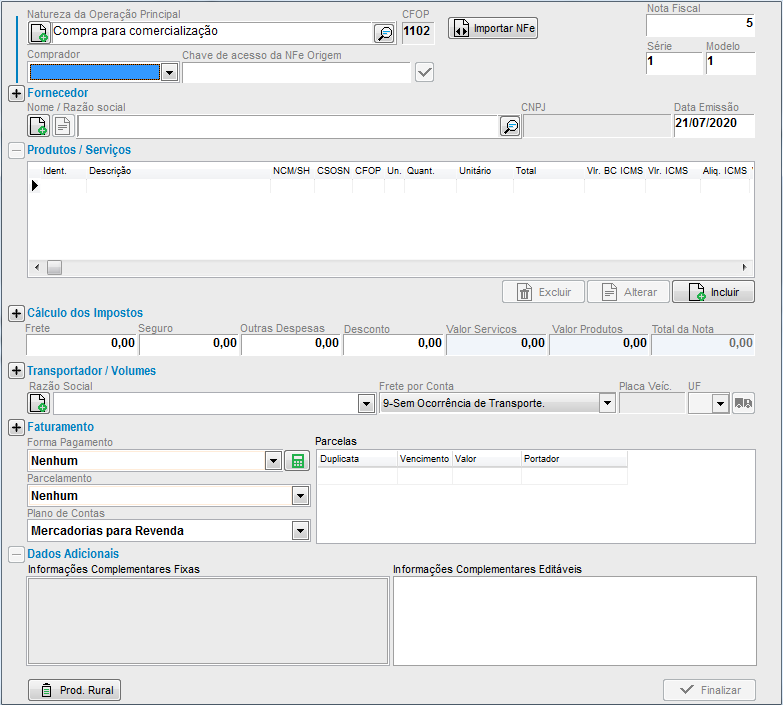Open the Comprador dropdown
The width and height of the screenshot is (783, 705).
(x=169, y=72)
